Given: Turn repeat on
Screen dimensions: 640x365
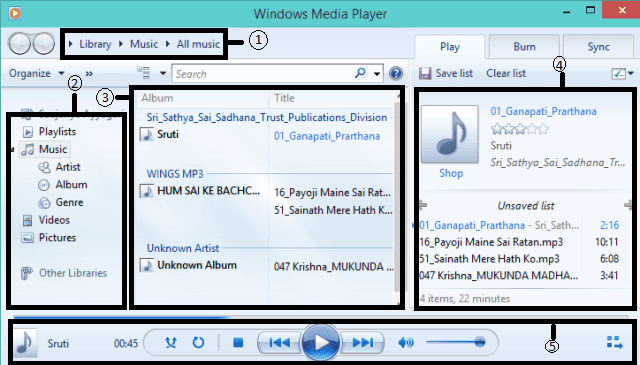Looking at the screenshot, I should (198, 342).
